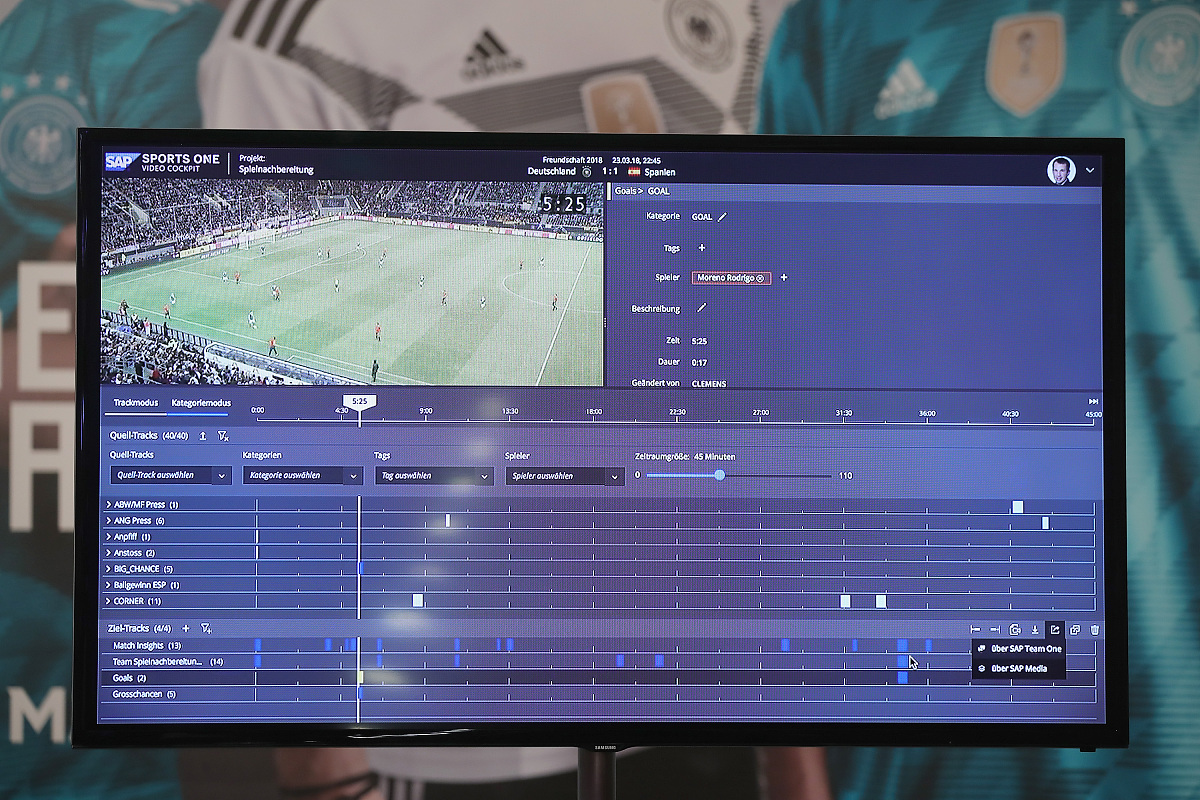Viewport: 1200px width, 800px height.
Task: Click the SAP logo
Action: tap(120, 163)
